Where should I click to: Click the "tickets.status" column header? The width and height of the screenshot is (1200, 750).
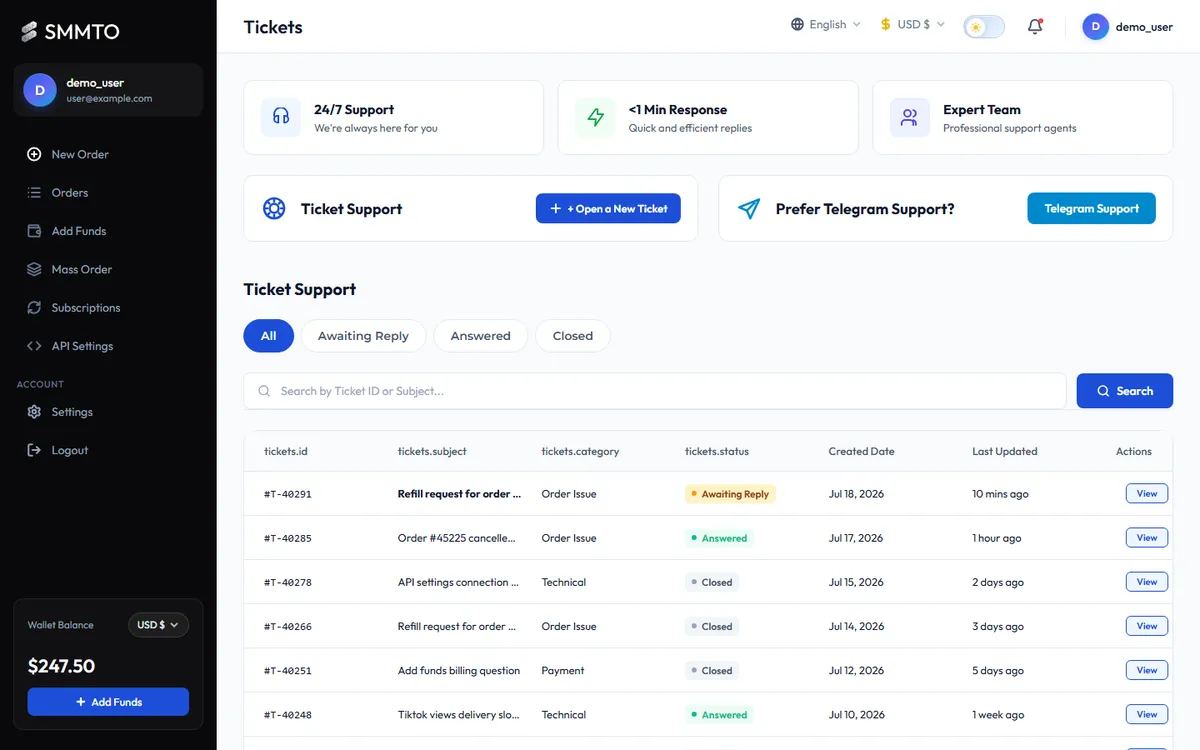click(716, 451)
